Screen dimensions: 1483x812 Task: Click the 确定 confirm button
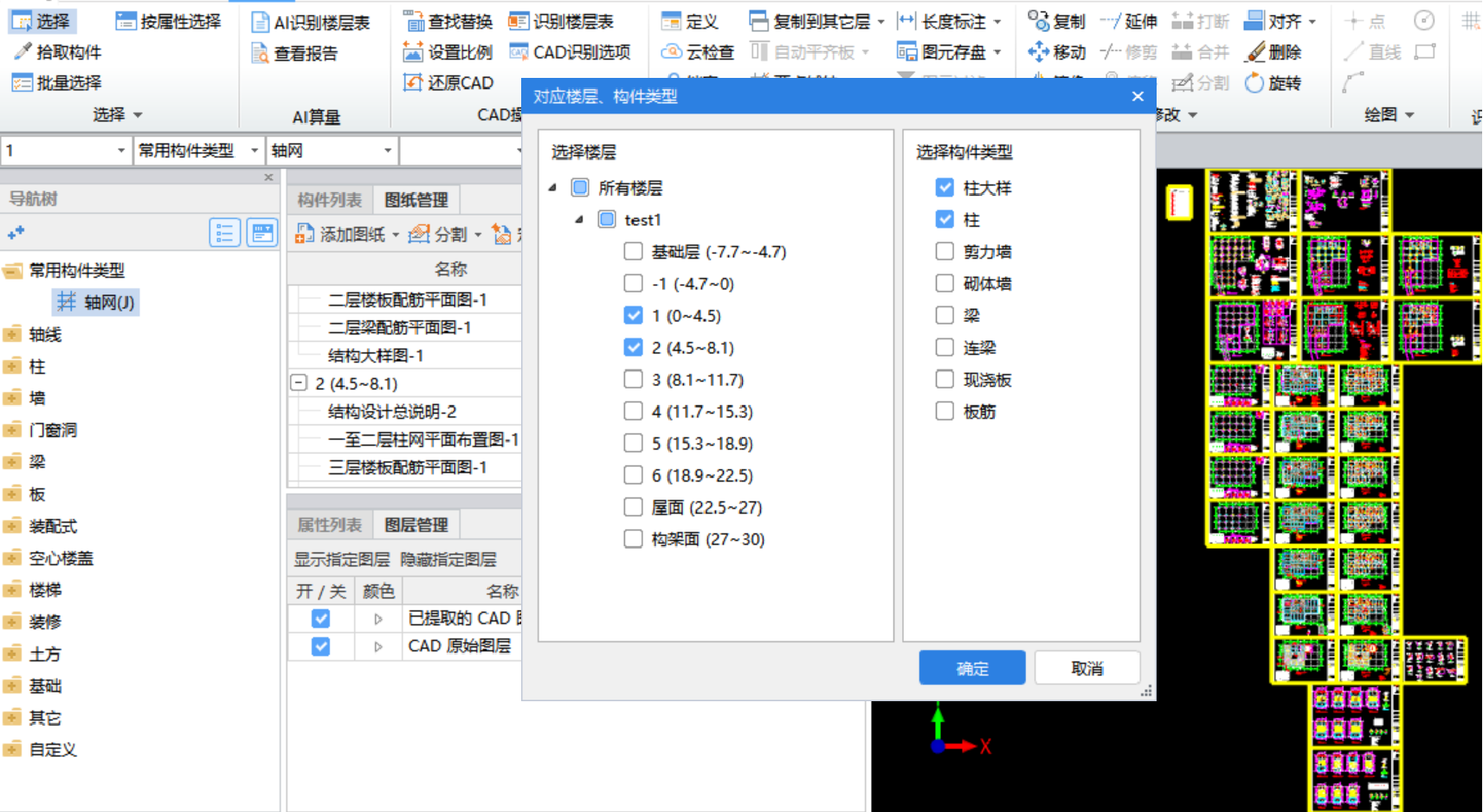[971, 668]
